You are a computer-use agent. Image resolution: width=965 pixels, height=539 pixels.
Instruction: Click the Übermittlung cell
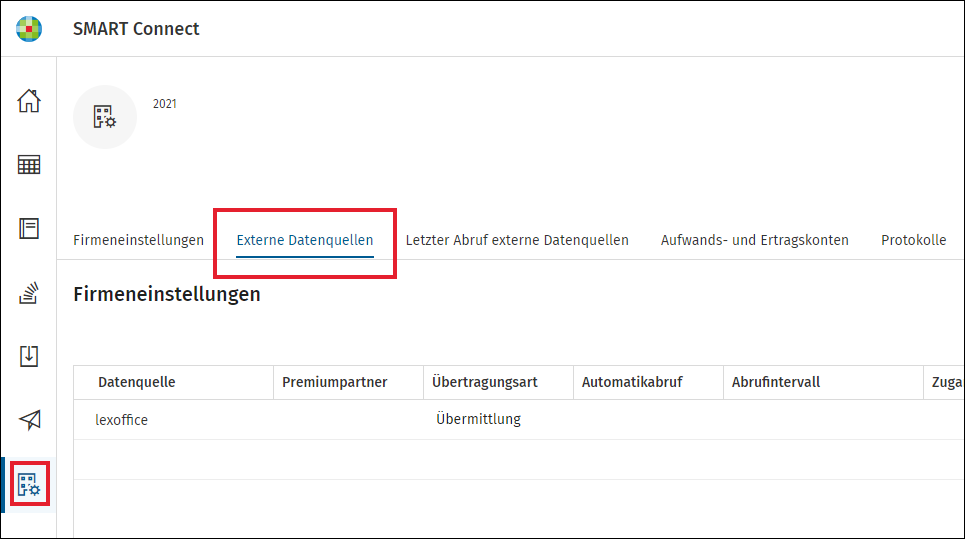(478, 419)
